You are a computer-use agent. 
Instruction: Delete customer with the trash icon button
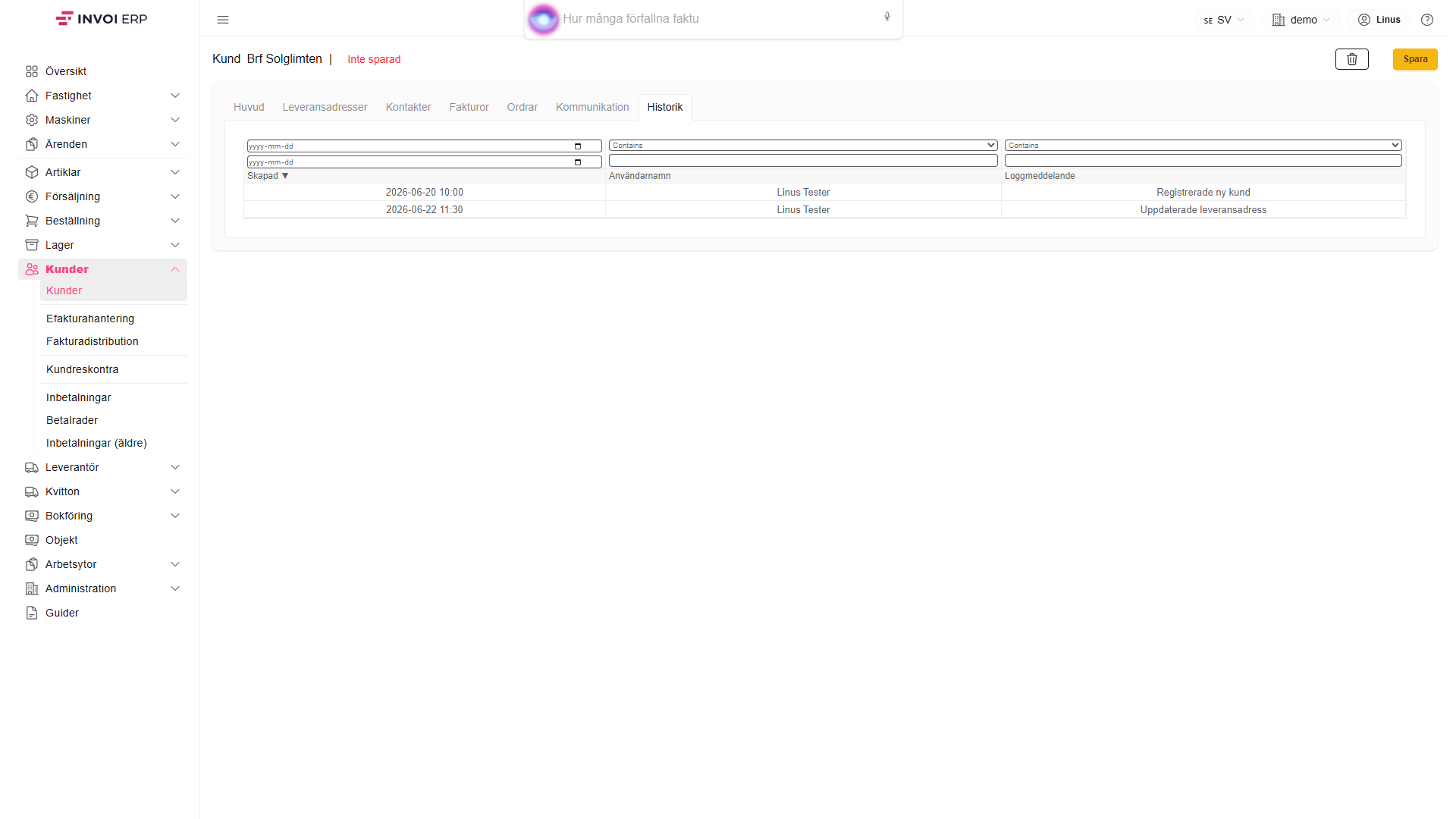[1351, 59]
